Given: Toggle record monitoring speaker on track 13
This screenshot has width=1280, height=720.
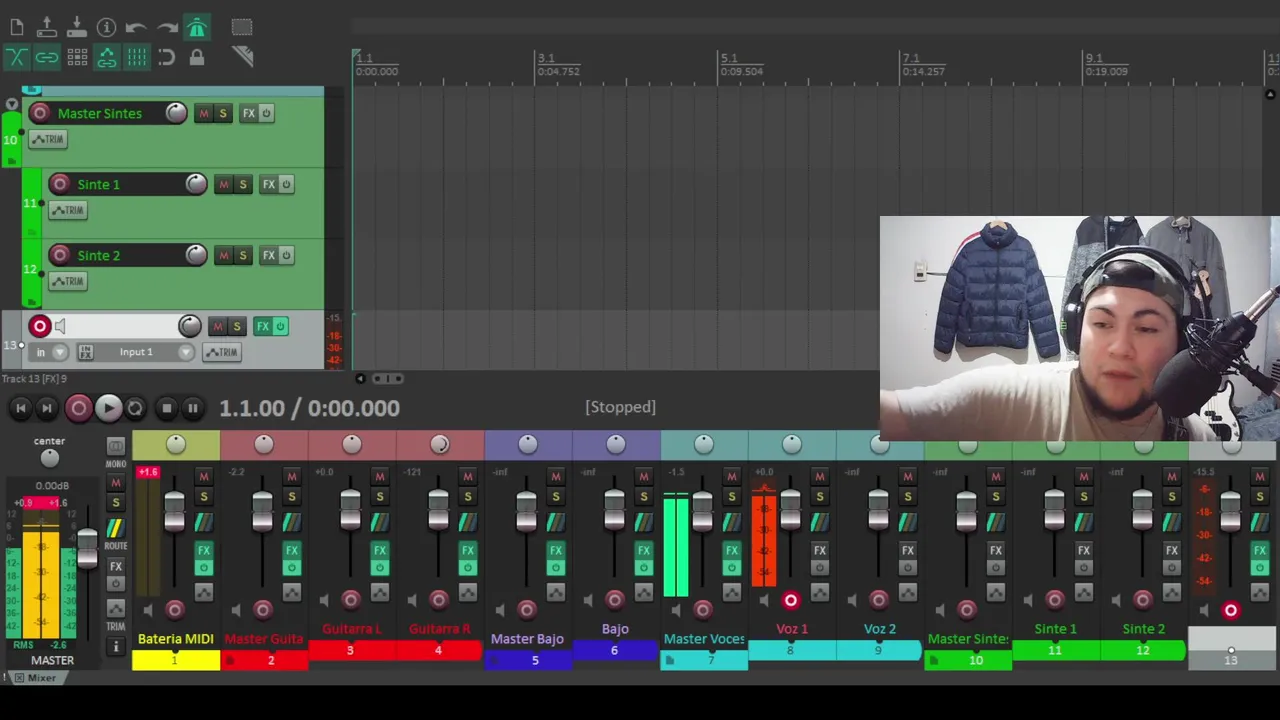Looking at the screenshot, I should (60, 326).
